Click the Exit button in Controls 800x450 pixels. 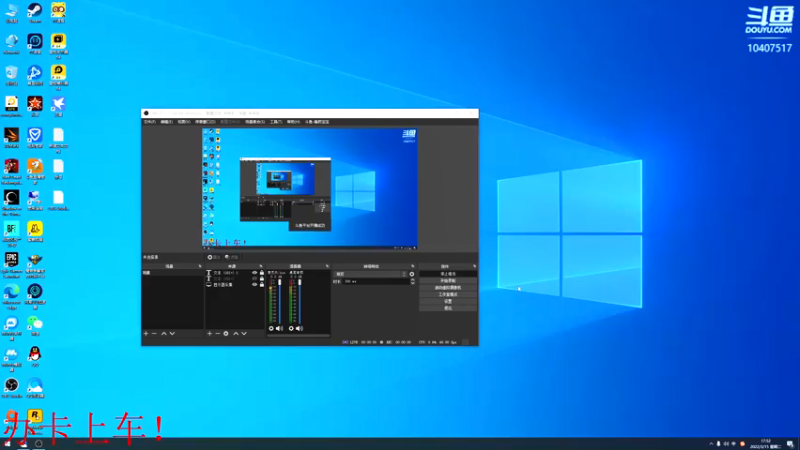[x=448, y=308]
